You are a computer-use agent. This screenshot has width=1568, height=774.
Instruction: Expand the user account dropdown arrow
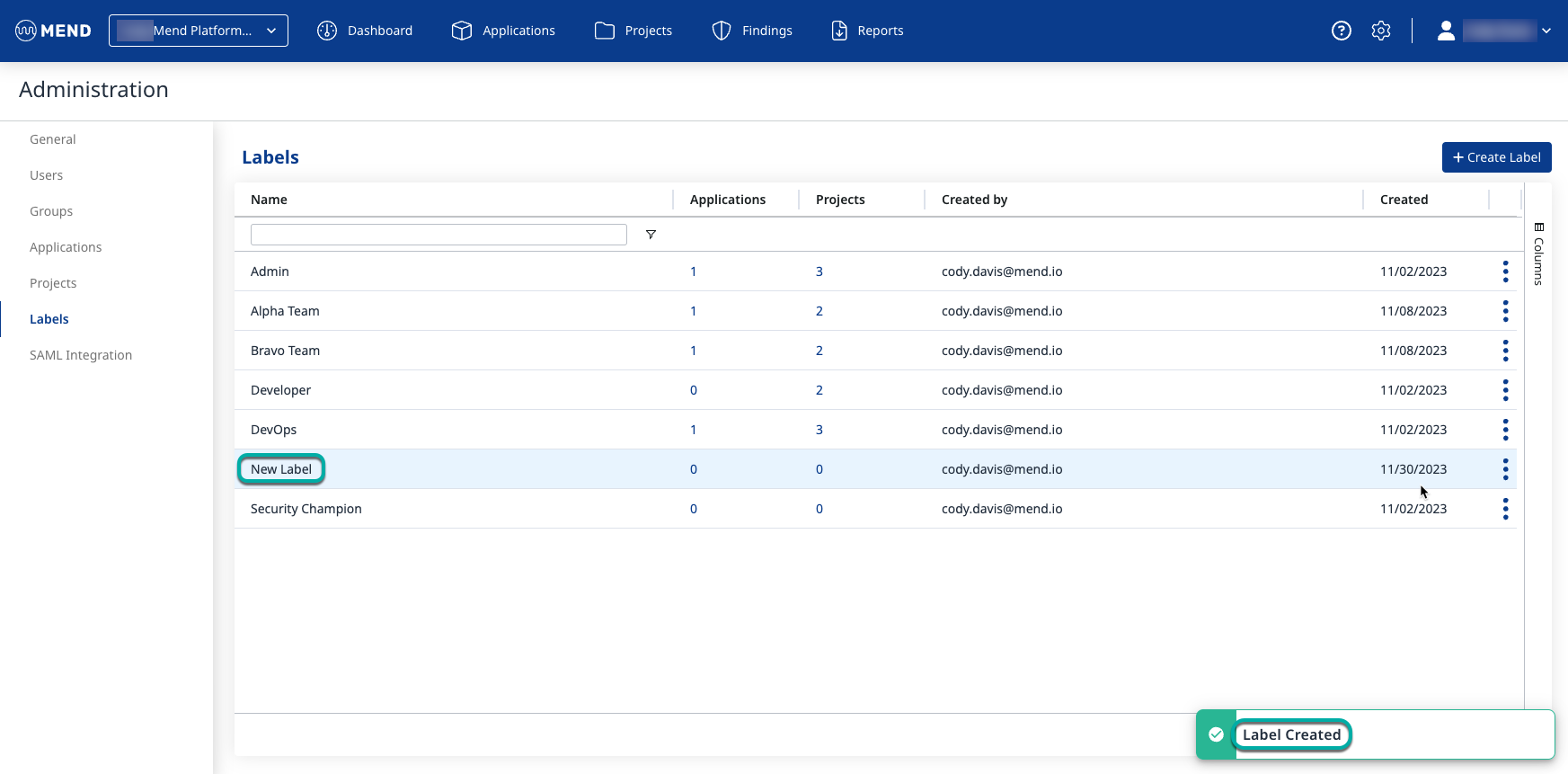pyautogui.click(x=1546, y=31)
